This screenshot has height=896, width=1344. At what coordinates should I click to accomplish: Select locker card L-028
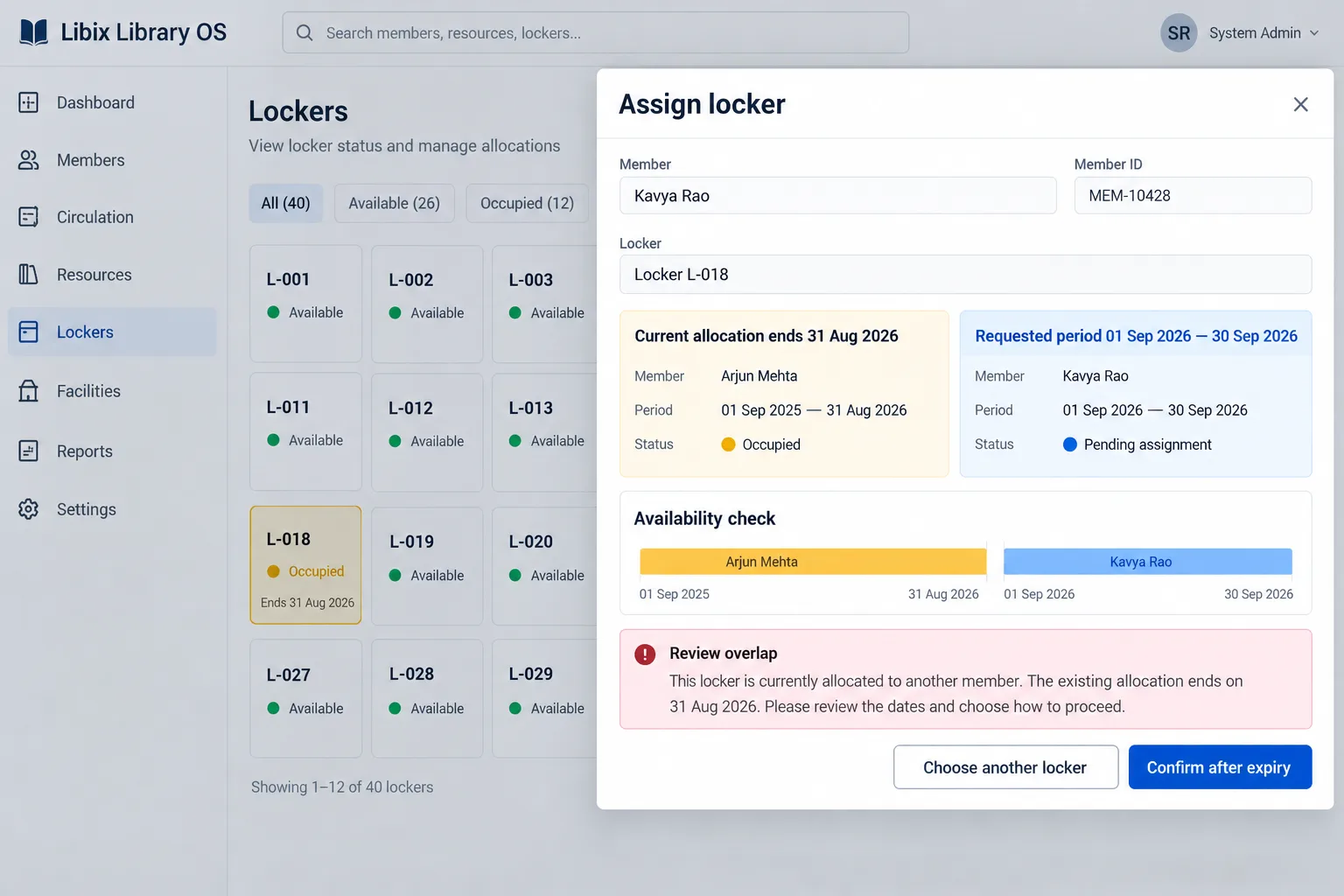427,698
